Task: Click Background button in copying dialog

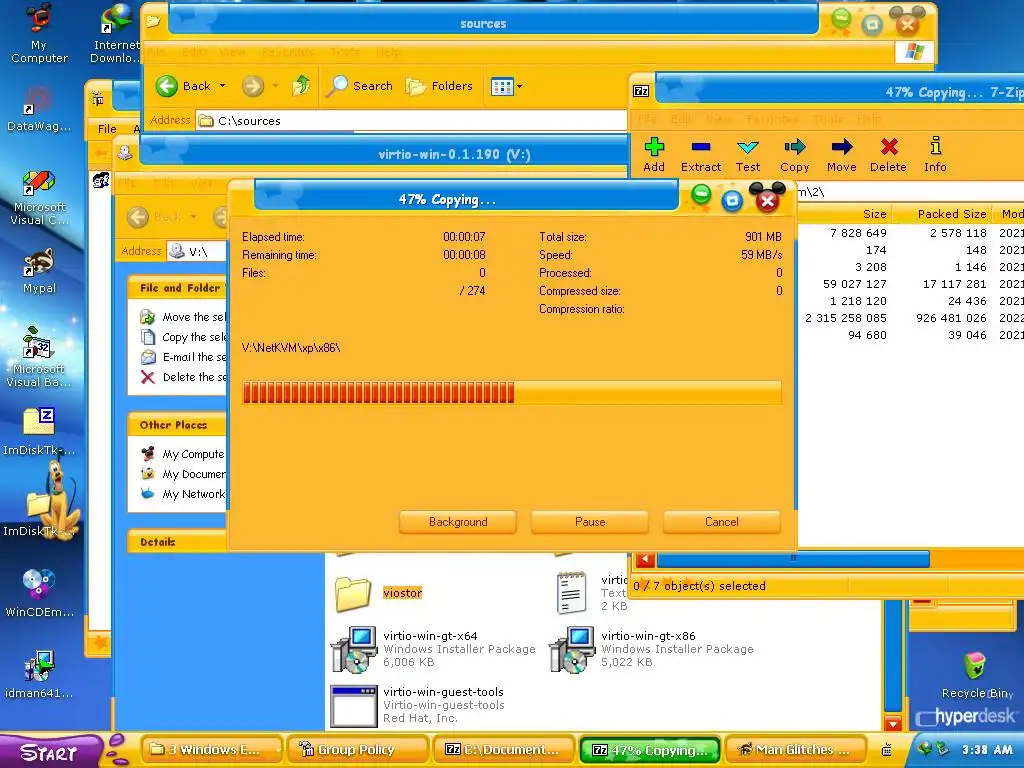Action: click(458, 522)
